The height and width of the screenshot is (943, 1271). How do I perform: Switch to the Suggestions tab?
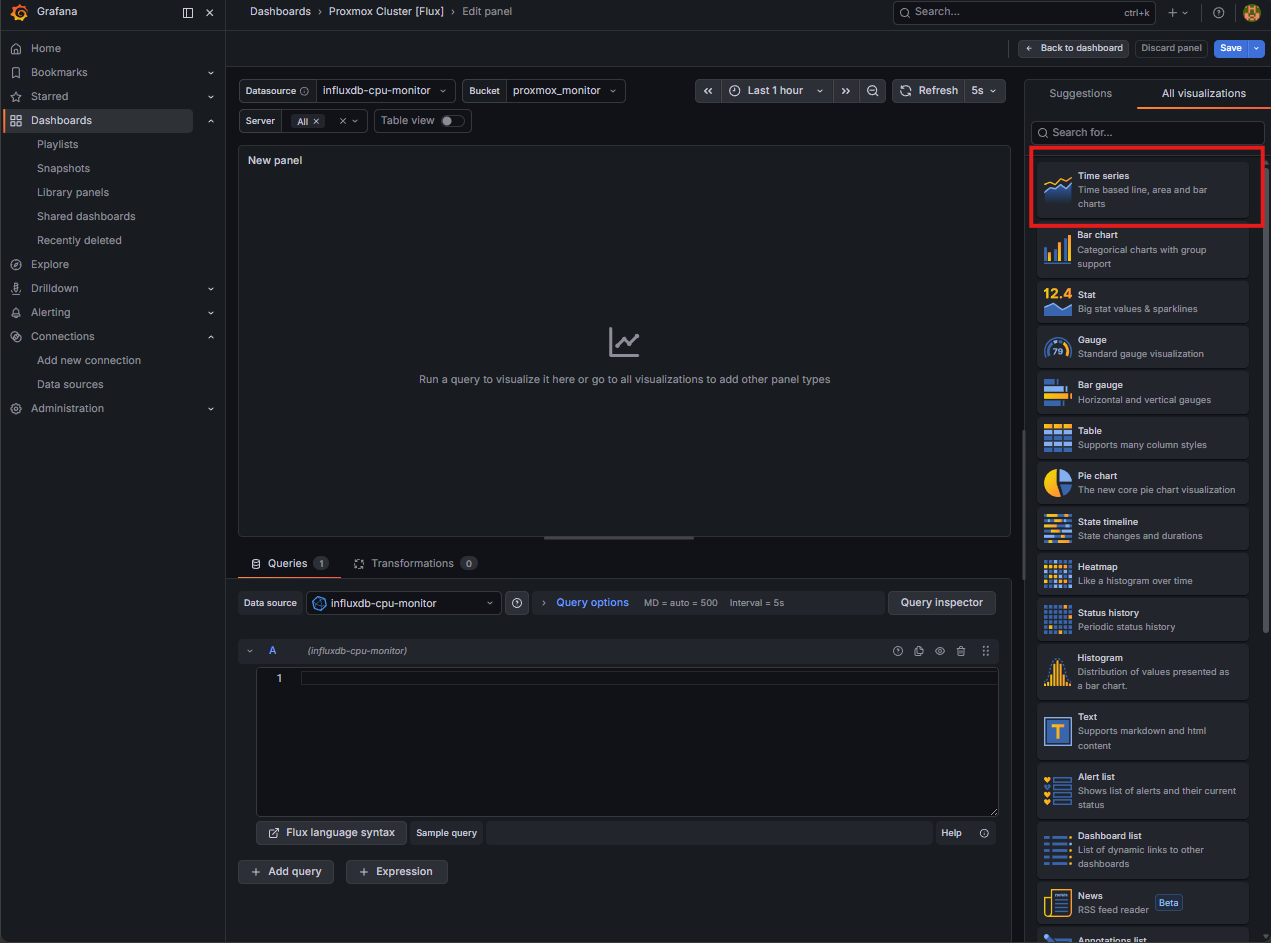tap(1080, 93)
